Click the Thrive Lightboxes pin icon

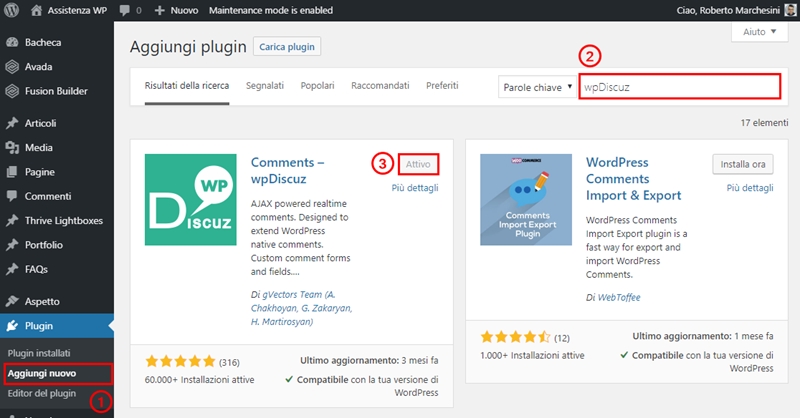coord(12,220)
